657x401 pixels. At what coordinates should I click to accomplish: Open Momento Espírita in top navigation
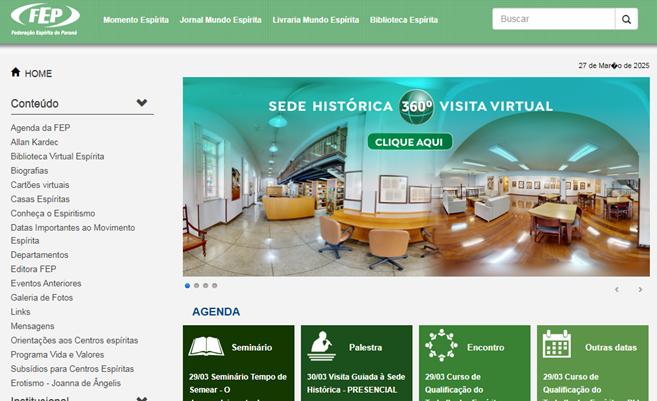coord(136,20)
